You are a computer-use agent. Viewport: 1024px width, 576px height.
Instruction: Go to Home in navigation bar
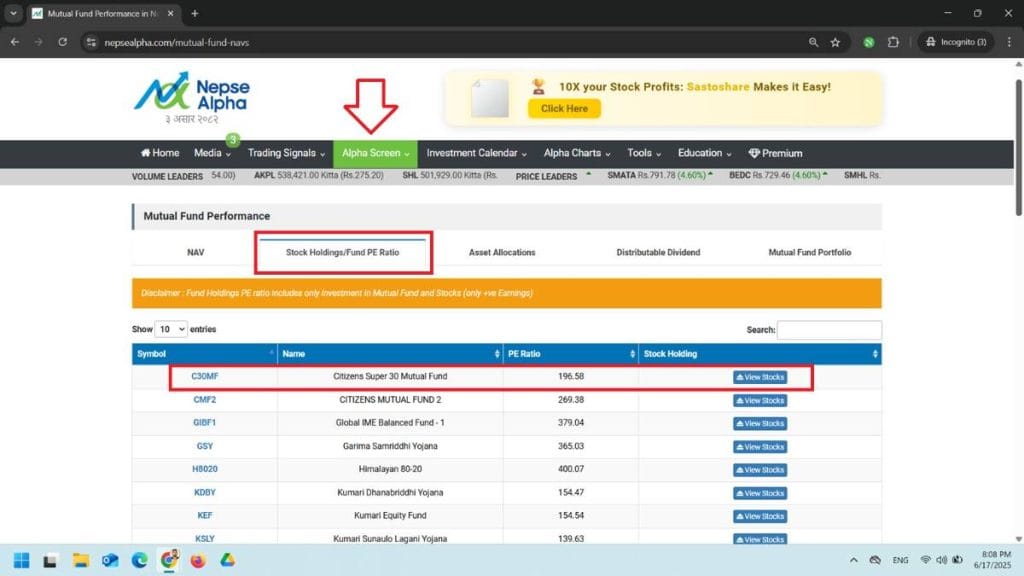pyautogui.click(x=160, y=153)
